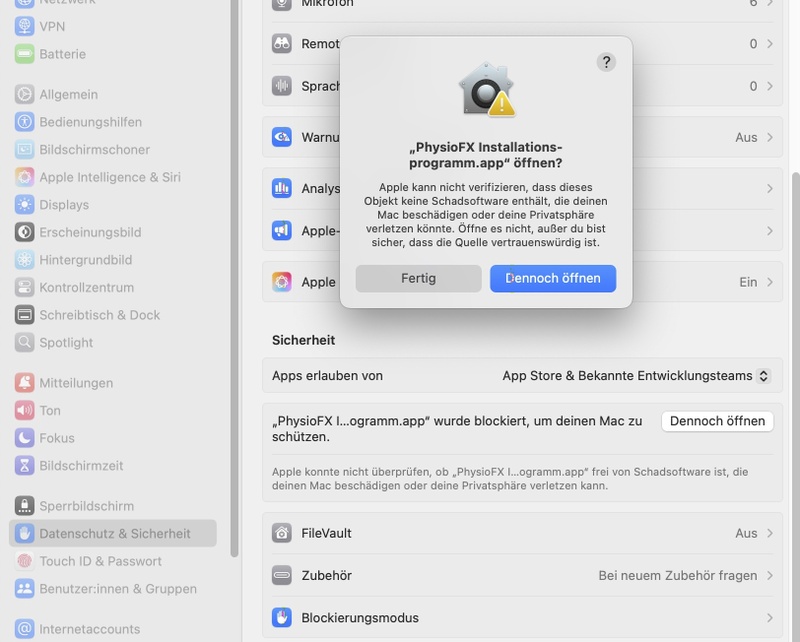Open the Apple Intelligence & Siri icon

point(24,177)
